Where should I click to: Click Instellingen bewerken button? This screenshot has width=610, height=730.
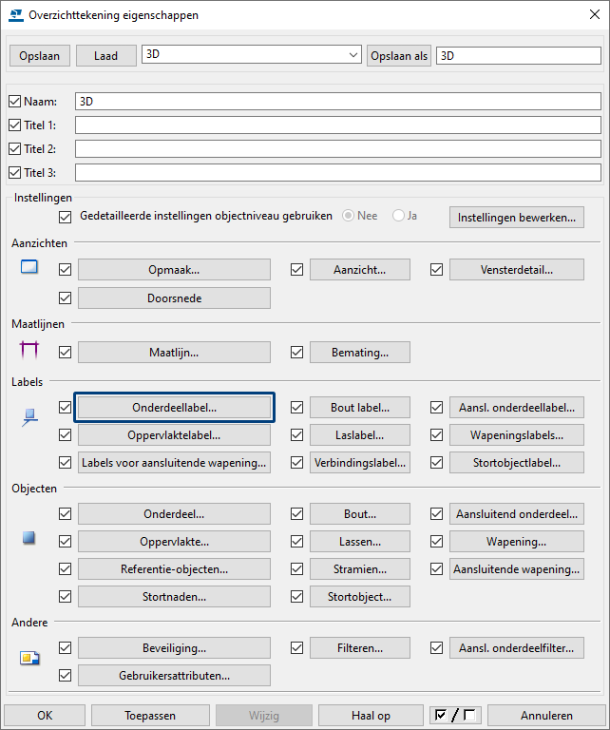pos(516,217)
